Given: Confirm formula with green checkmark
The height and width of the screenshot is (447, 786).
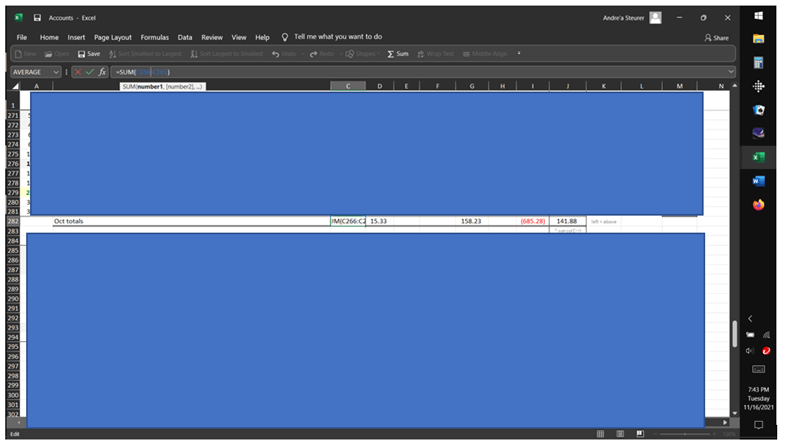Looking at the screenshot, I should point(90,72).
